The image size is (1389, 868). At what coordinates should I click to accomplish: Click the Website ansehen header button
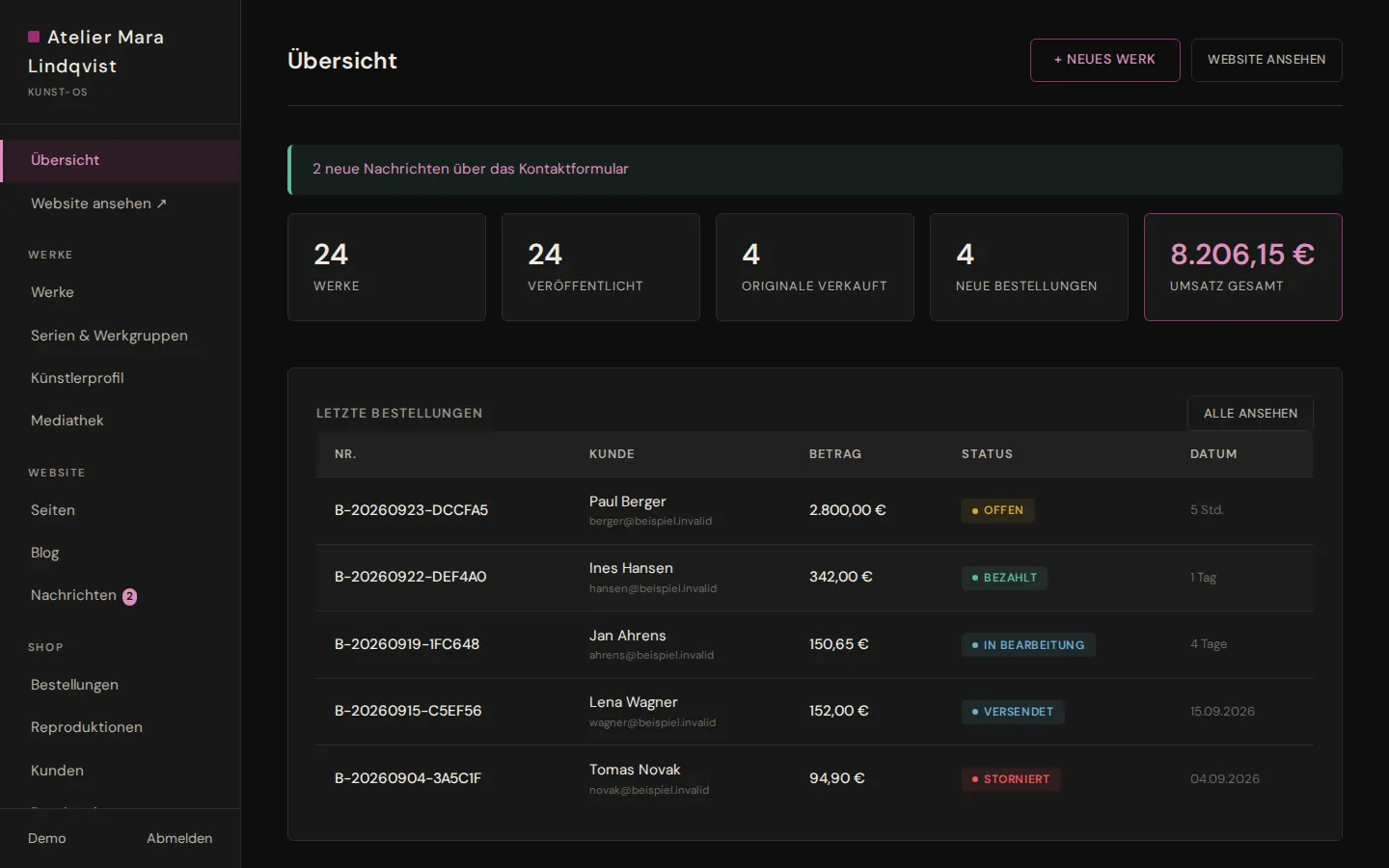(1266, 60)
